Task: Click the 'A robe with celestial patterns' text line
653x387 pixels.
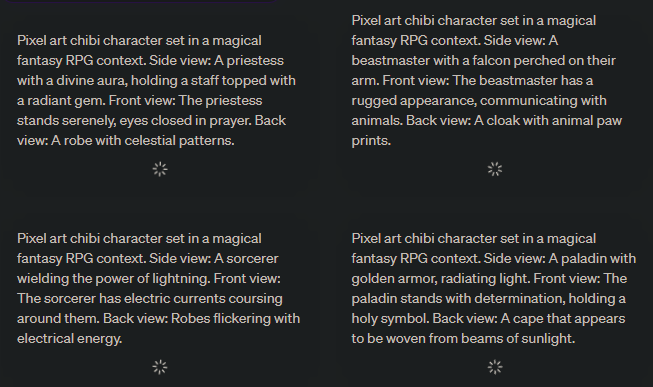Action: point(143,141)
